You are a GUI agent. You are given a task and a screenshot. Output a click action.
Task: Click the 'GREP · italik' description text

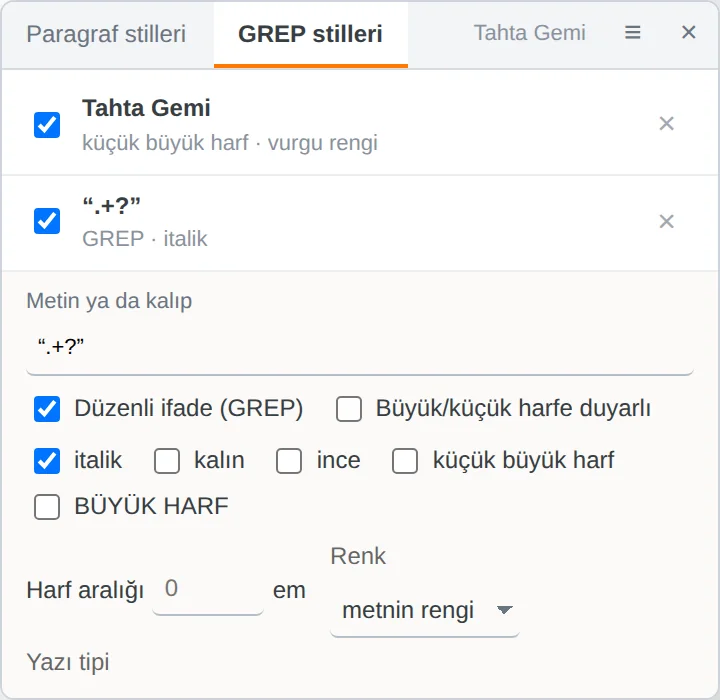(145, 239)
